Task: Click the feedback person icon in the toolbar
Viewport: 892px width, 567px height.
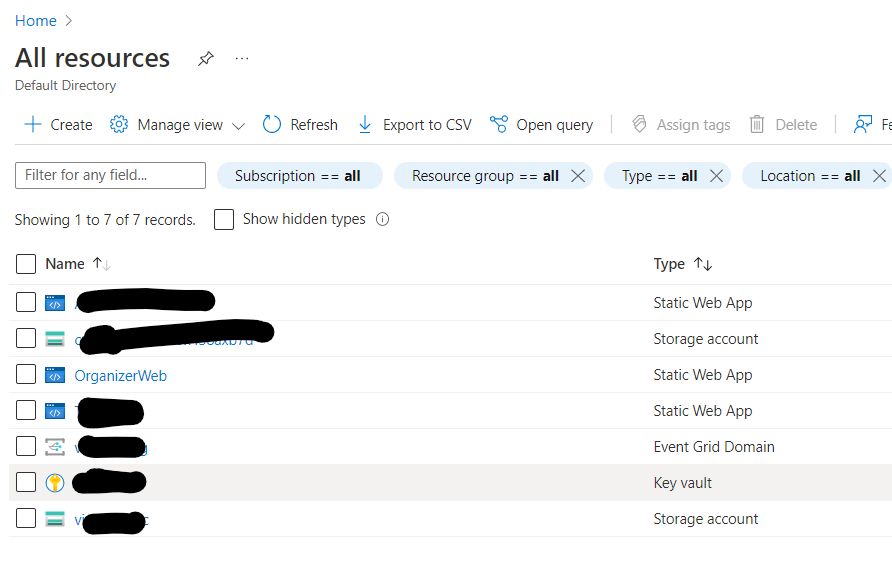Action: [863, 125]
